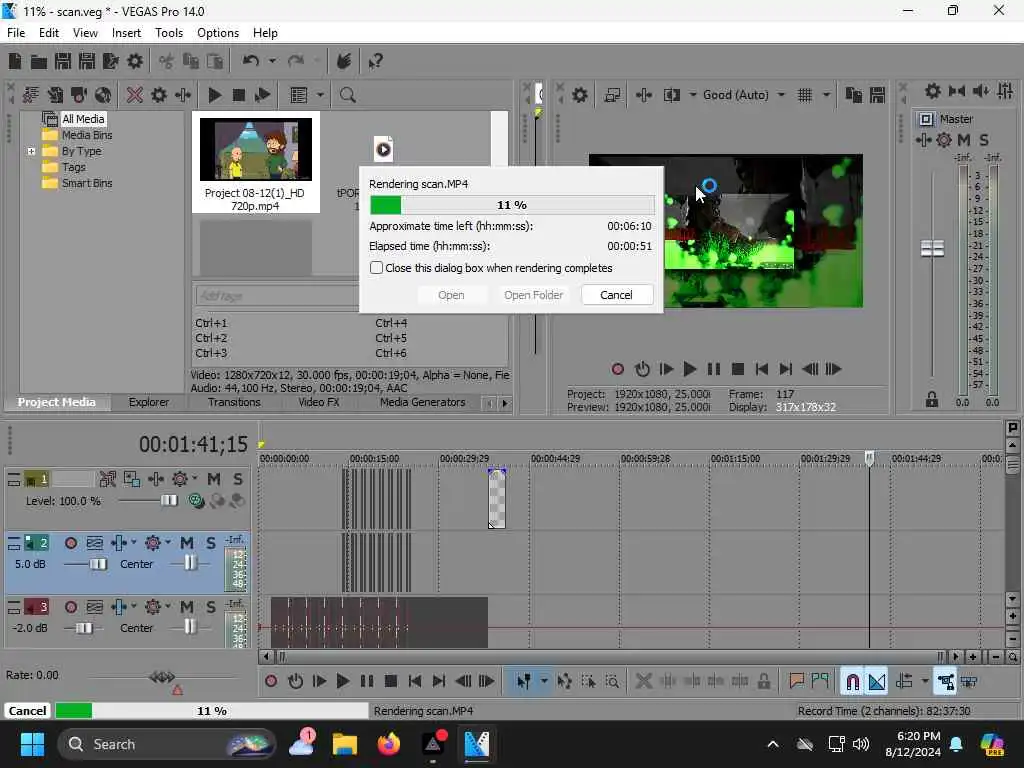
Task: Select Media Bins folder in tree
Action: (x=87, y=136)
